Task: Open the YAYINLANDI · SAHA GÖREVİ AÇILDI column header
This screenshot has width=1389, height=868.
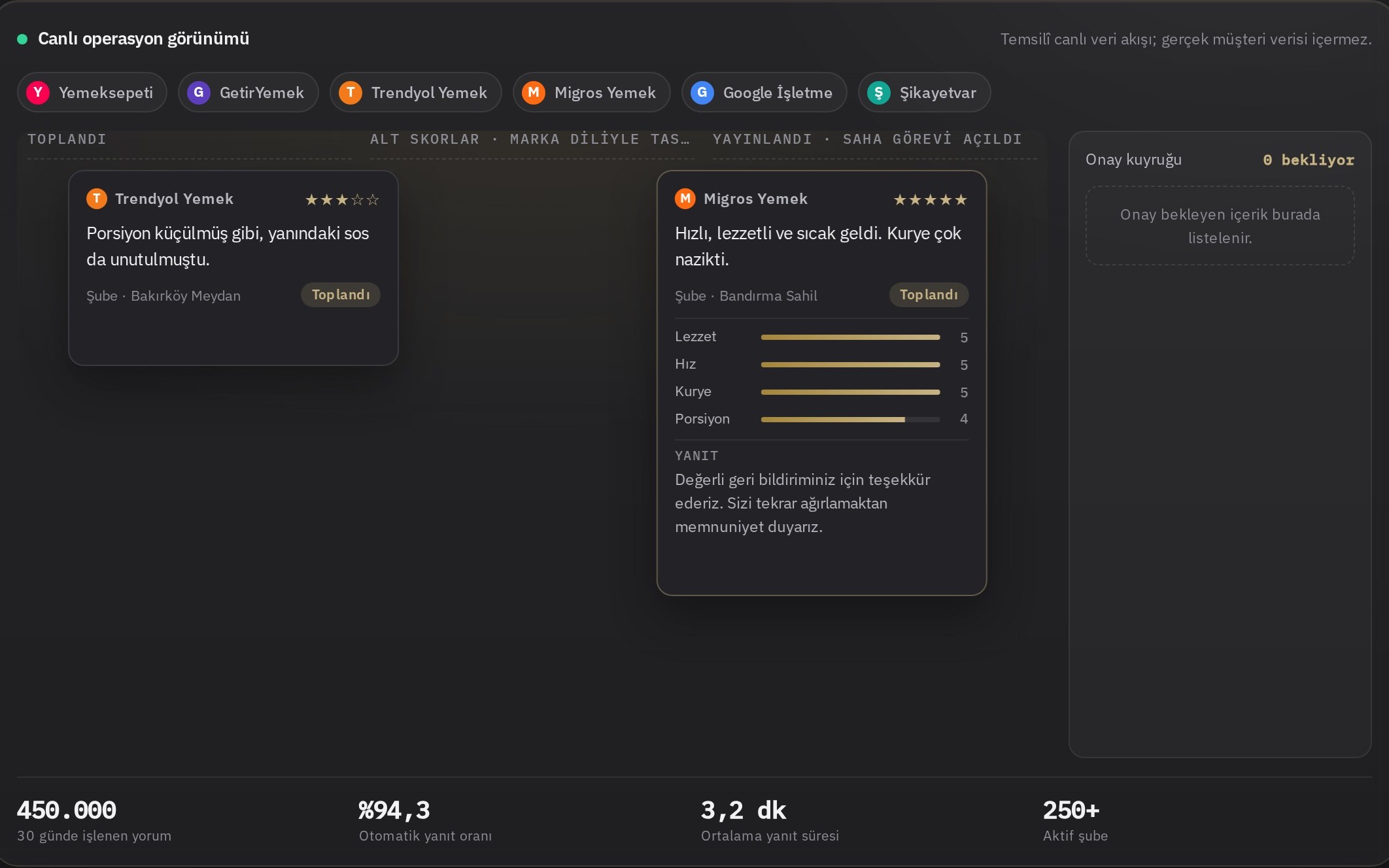Action: point(867,139)
